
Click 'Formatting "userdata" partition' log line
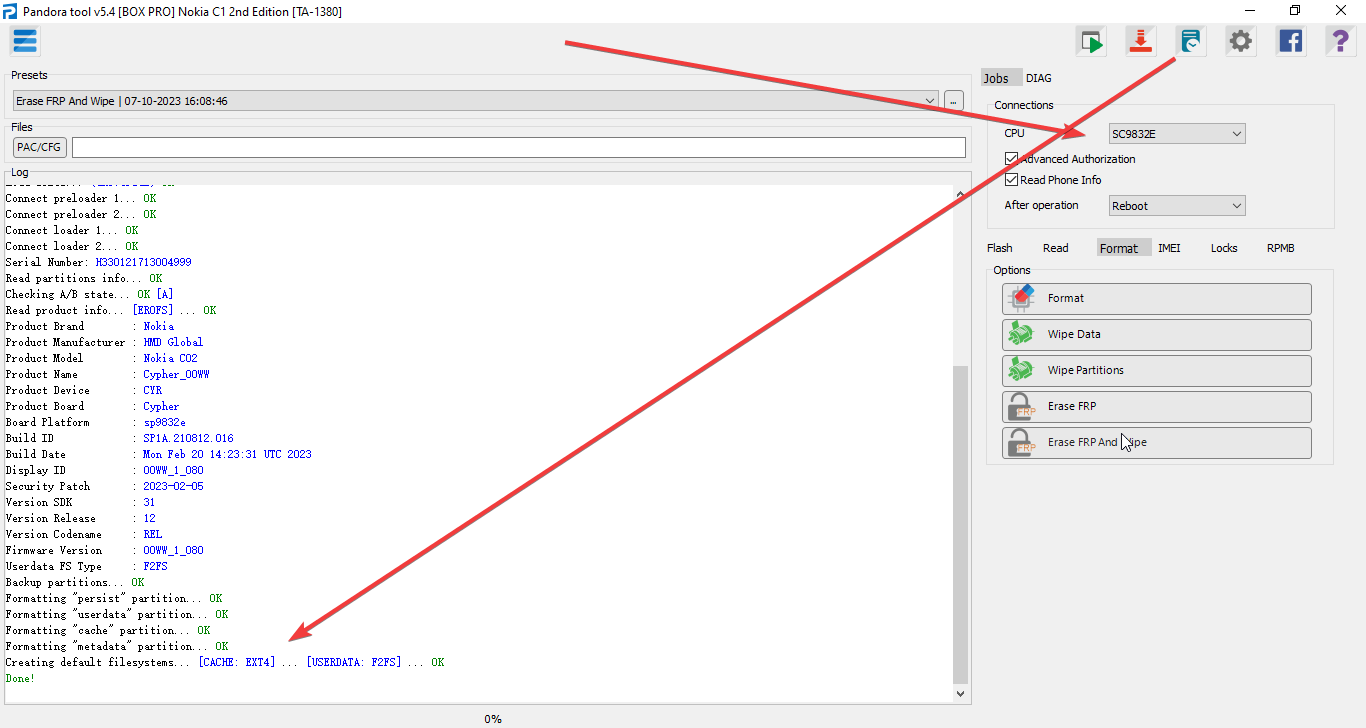pos(117,614)
